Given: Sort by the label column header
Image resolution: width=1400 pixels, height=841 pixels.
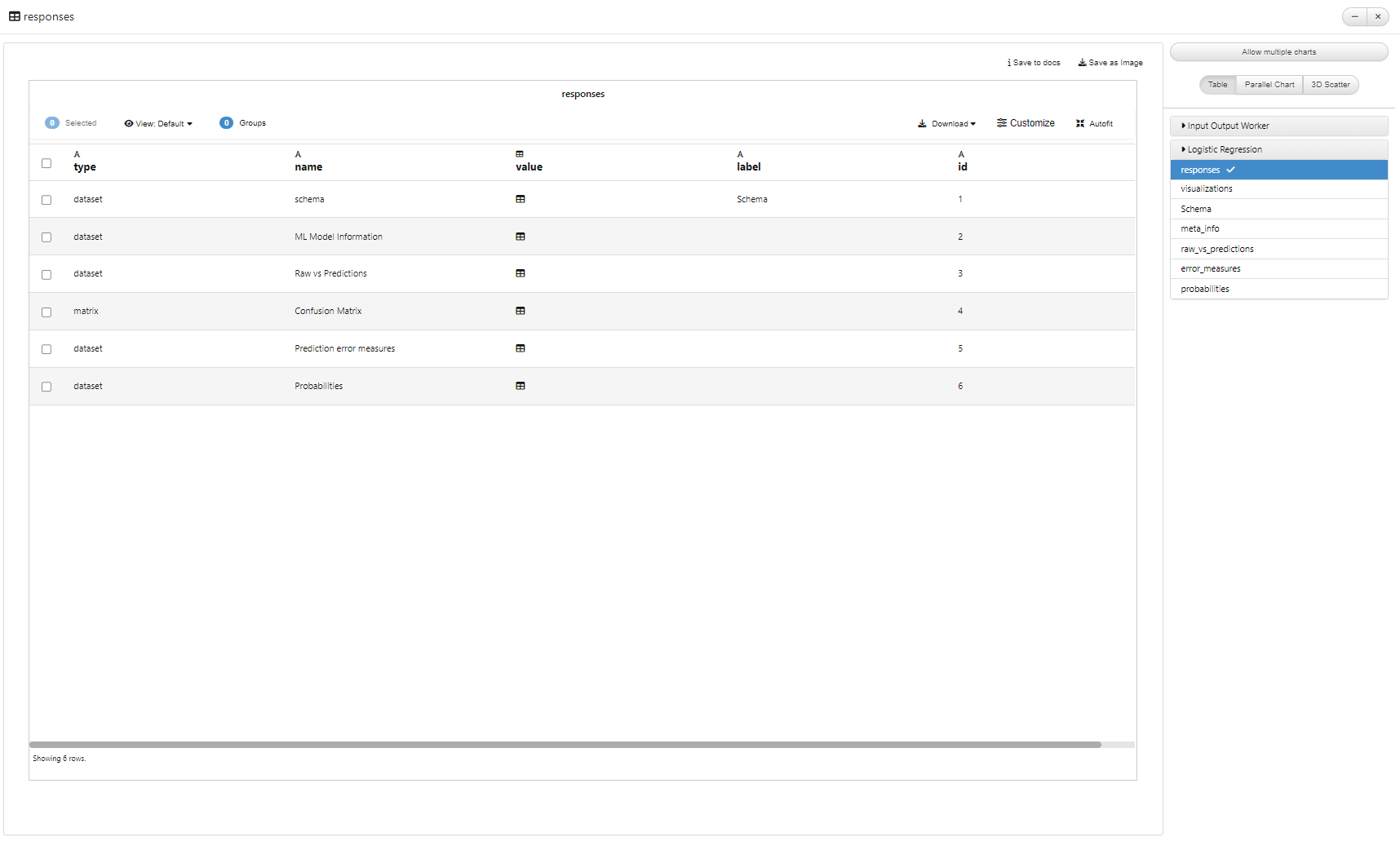Looking at the screenshot, I should [x=749, y=167].
